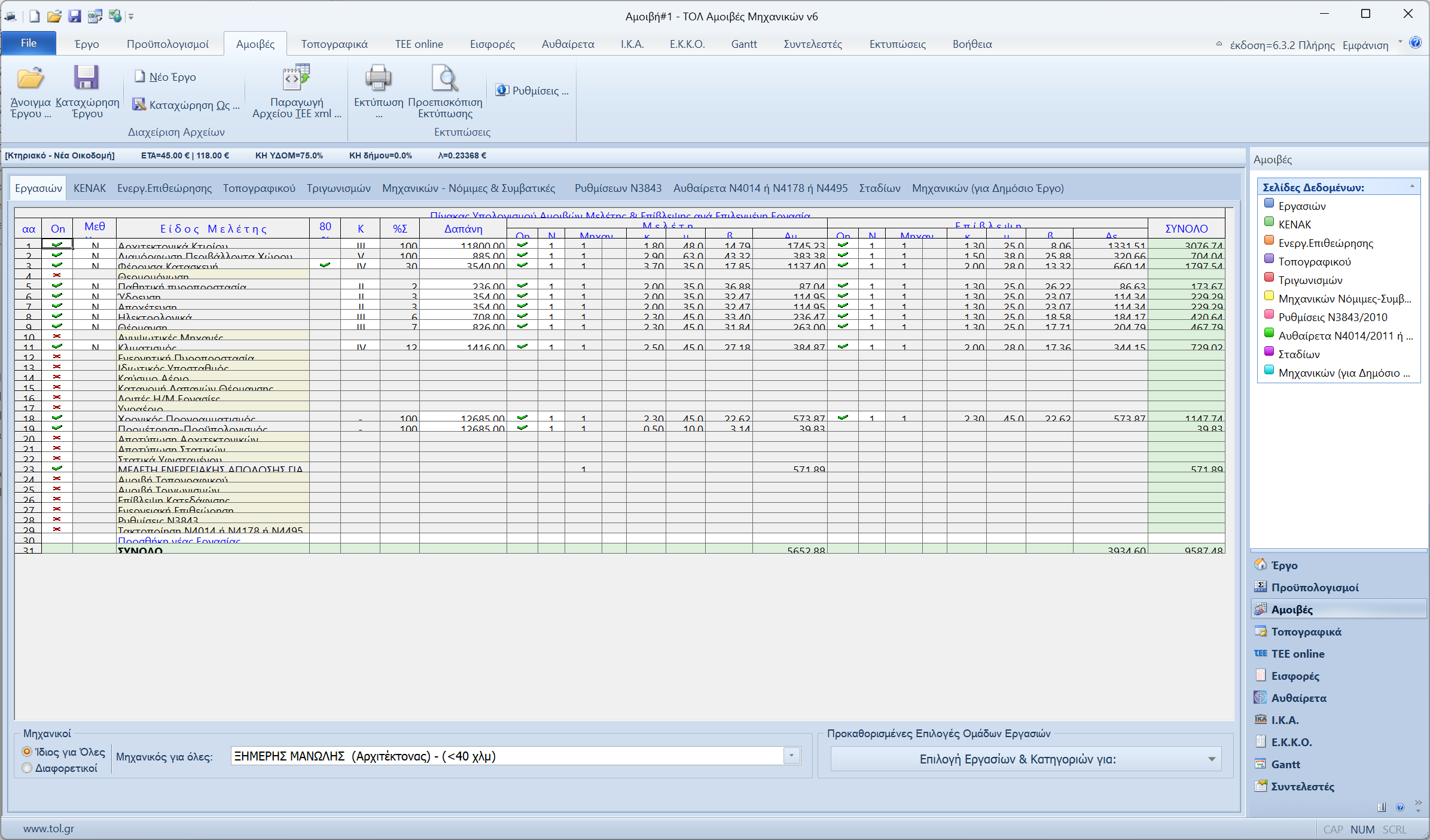This screenshot has height=840, width=1430.
Task: Open Προεπισκόπηση Εκτύπωσης print preview
Action: (445, 78)
